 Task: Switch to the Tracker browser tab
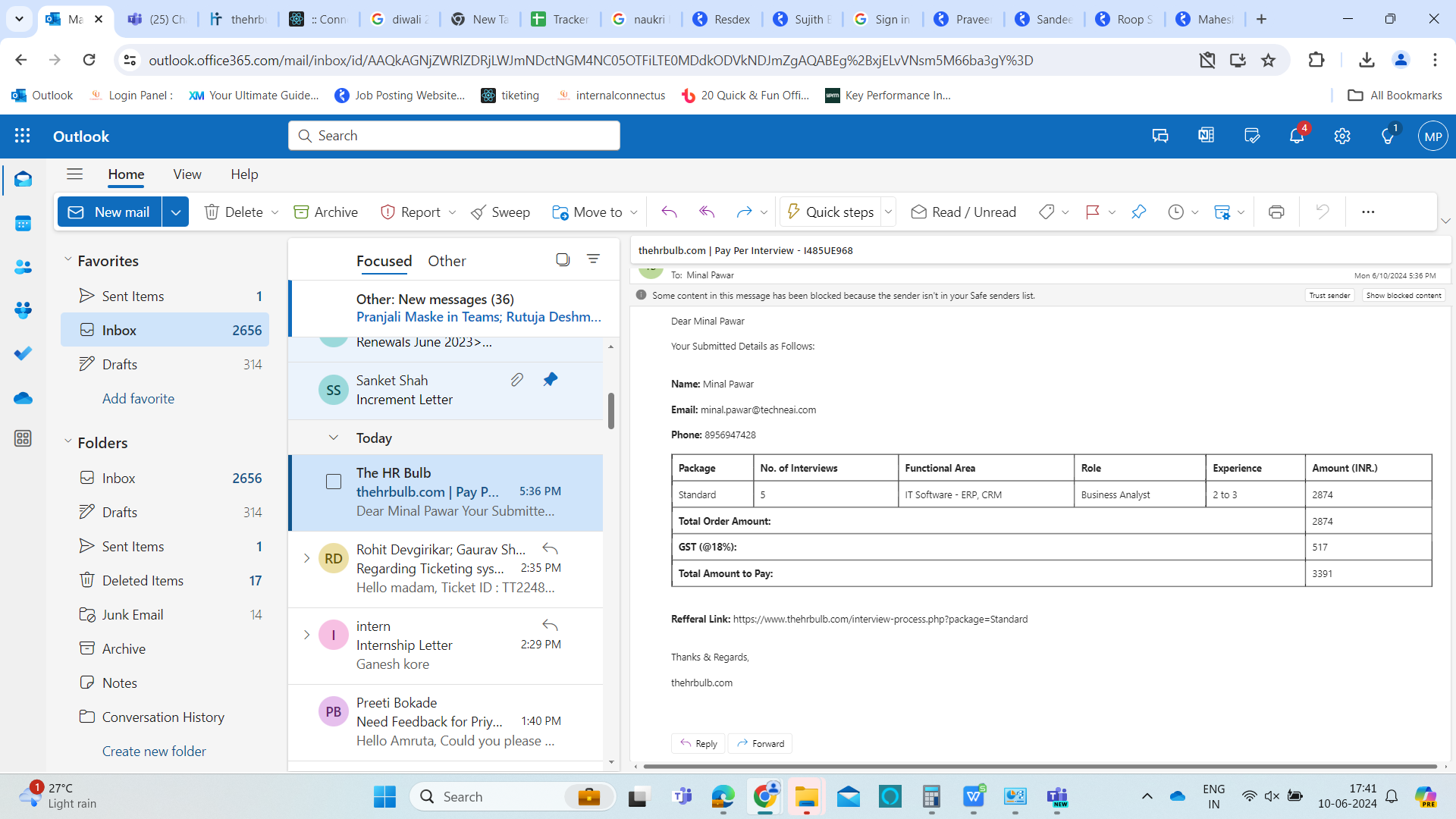click(561, 19)
